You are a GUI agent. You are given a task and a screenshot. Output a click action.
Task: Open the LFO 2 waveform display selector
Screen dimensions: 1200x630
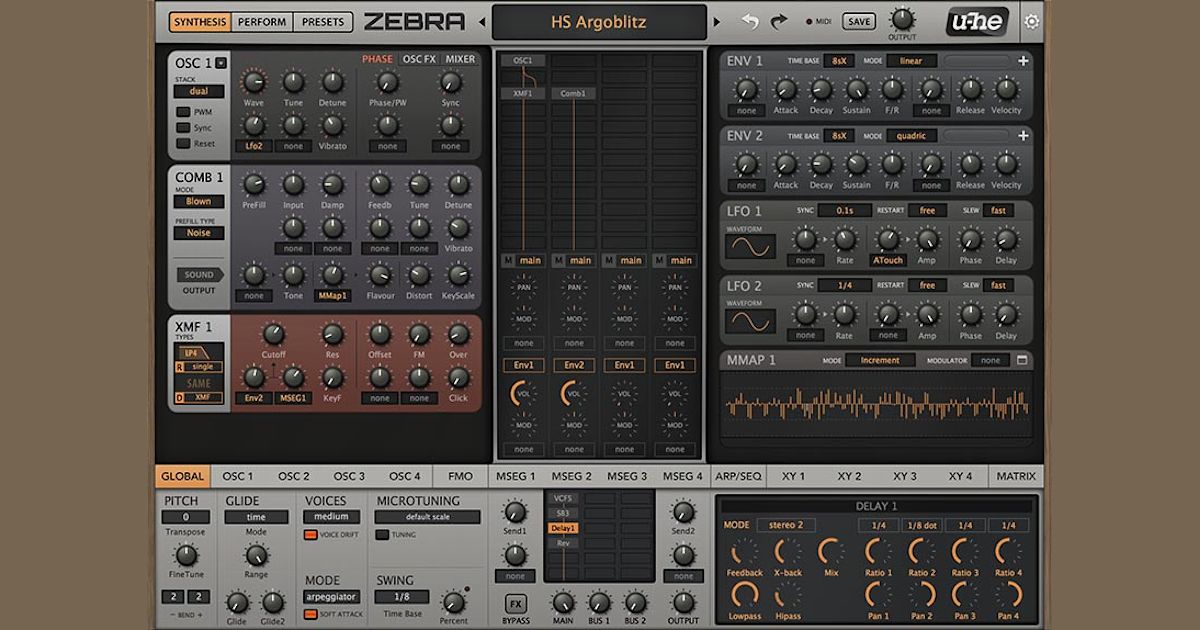pos(752,320)
